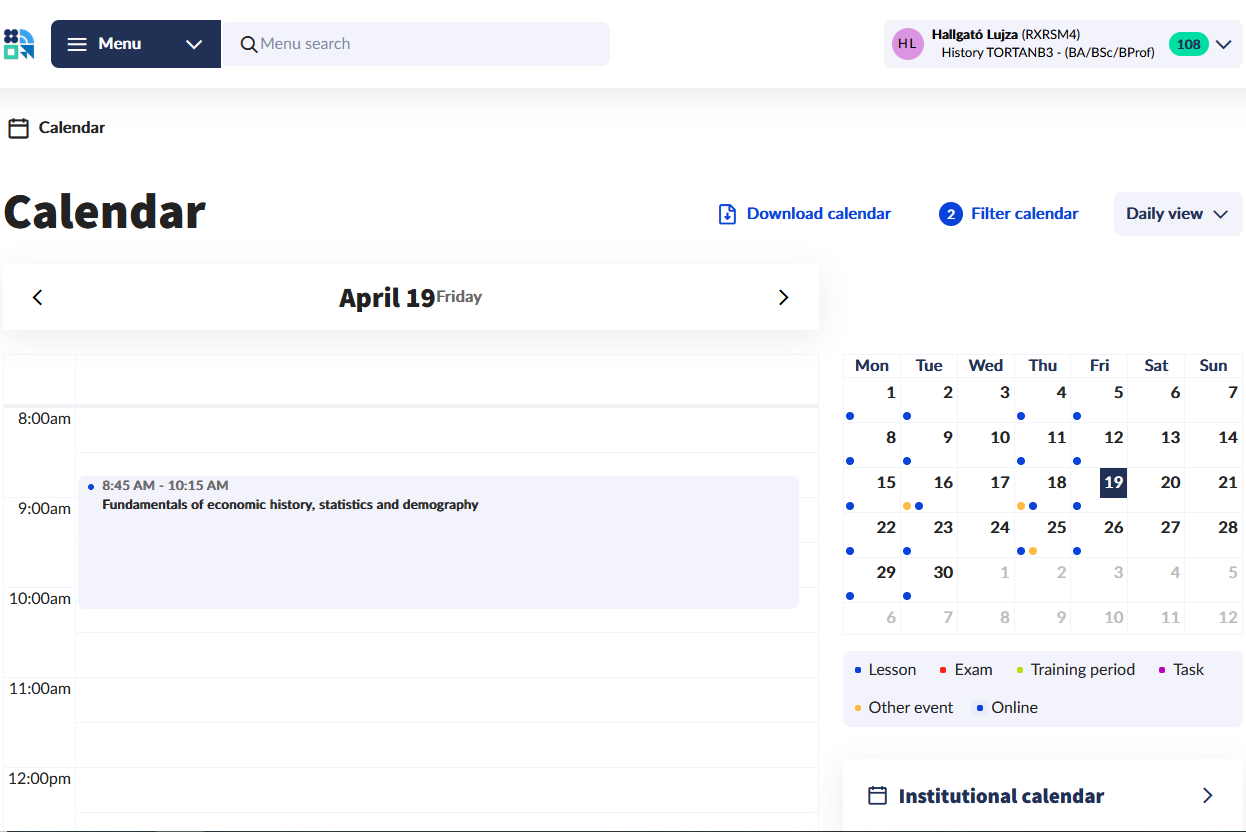
Task: Expand the user profile chevron
Action: tap(1223, 44)
